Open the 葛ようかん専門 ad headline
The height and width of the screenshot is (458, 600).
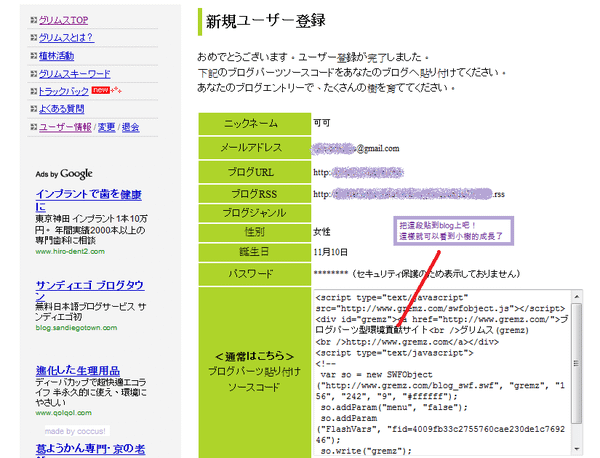[90, 448]
